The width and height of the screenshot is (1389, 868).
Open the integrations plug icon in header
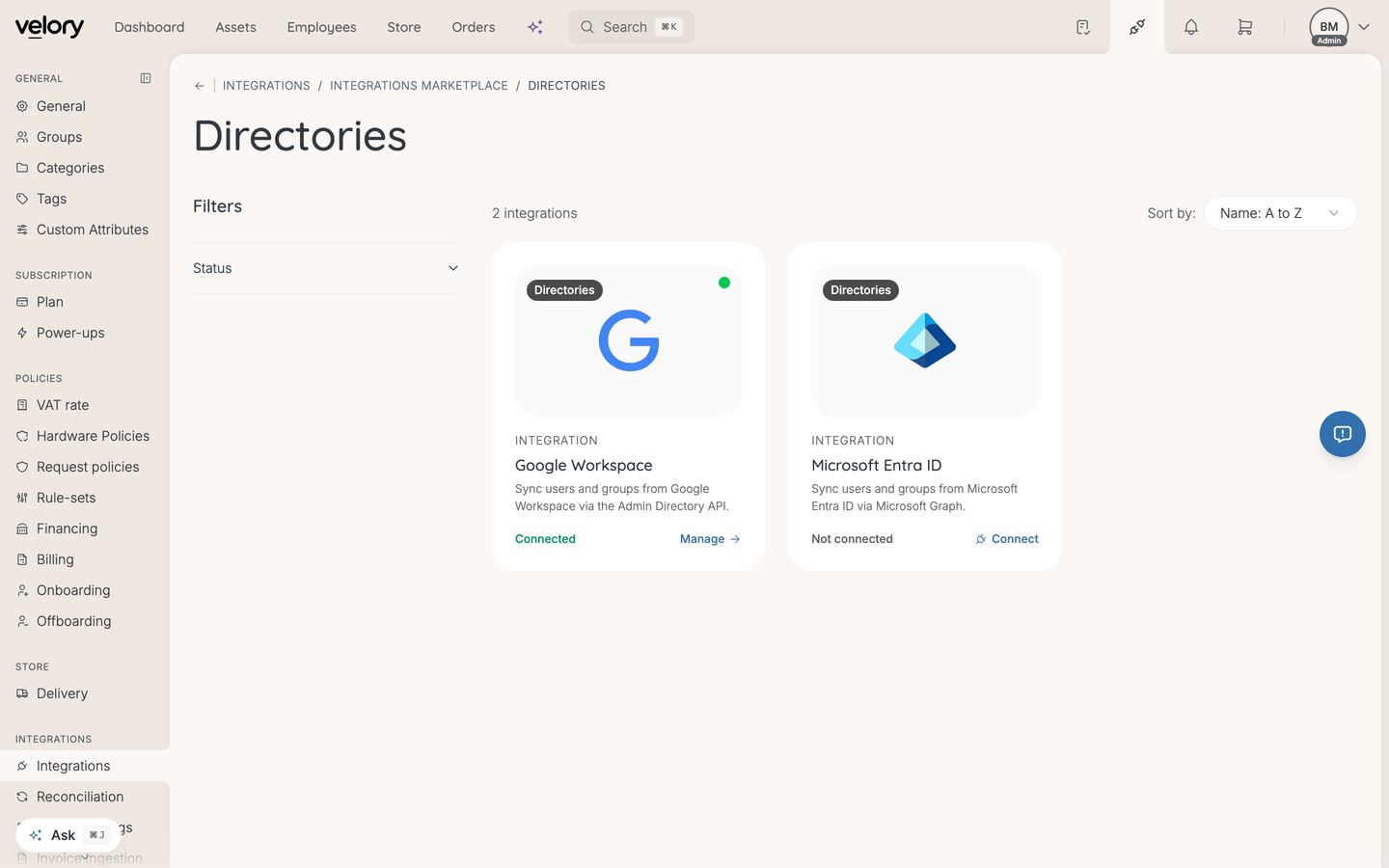[1137, 27]
